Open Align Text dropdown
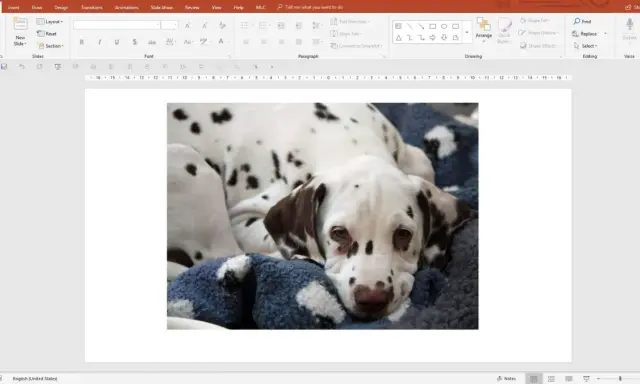The height and width of the screenshot is (384, 640). pos(346,34)
